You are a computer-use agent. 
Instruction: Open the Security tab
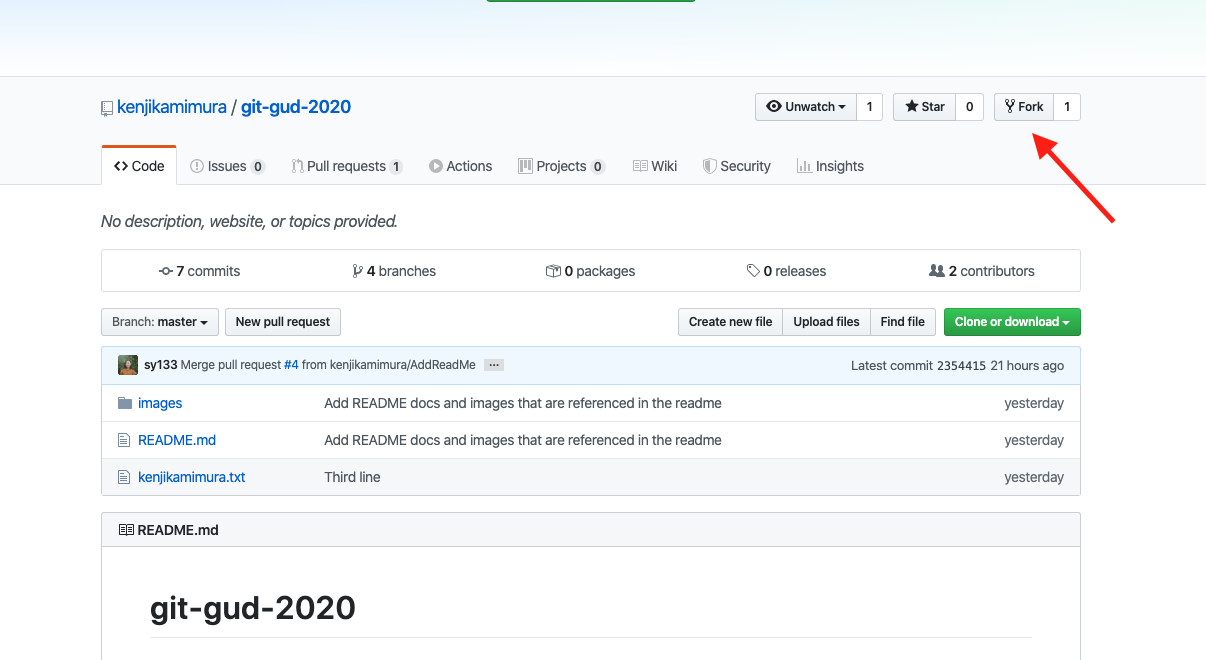tap(737, 166)
